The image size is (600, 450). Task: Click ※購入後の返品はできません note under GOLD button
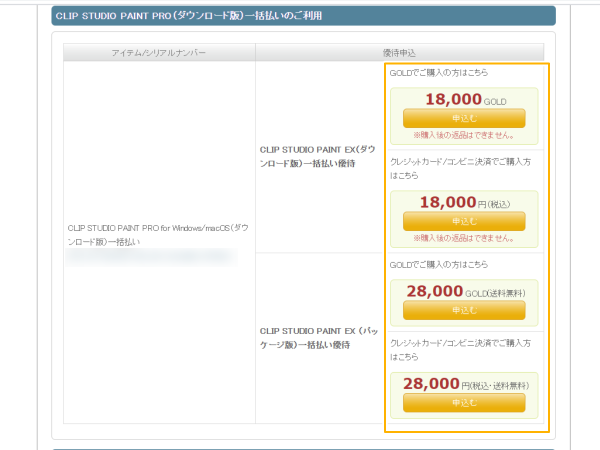pyautogui.click(x=464, y=135)
